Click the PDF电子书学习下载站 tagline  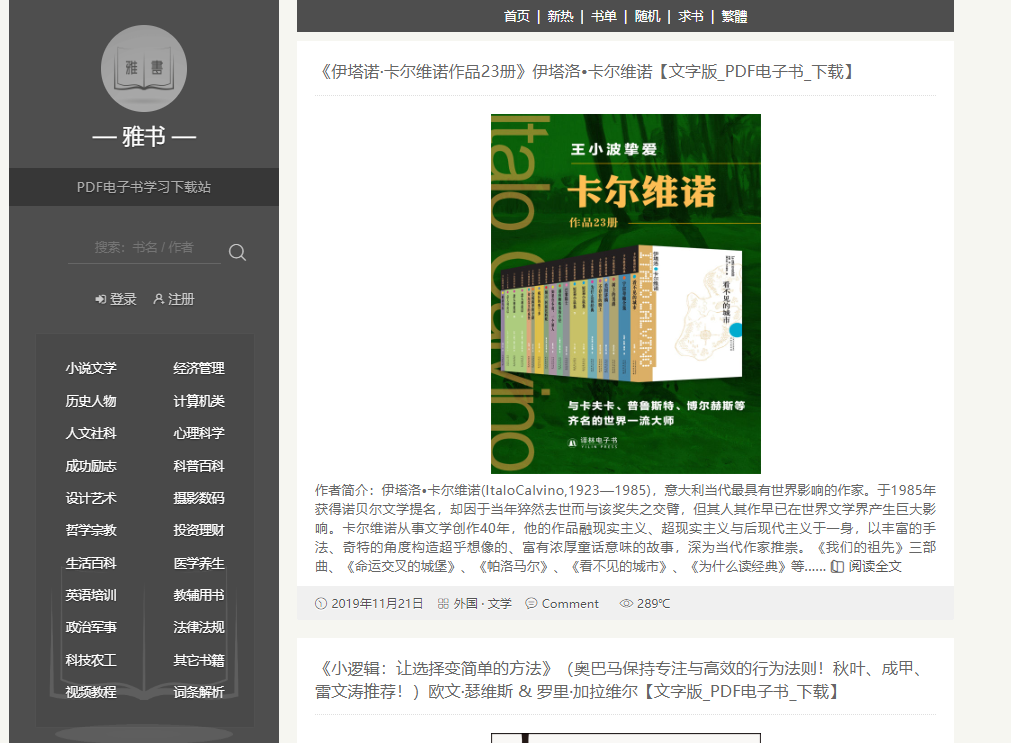point(144,187)
